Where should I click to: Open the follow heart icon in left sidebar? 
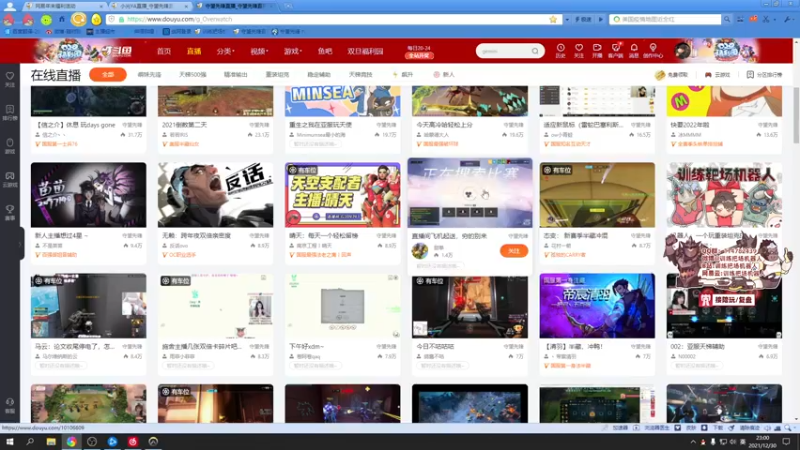click(10, 76)
